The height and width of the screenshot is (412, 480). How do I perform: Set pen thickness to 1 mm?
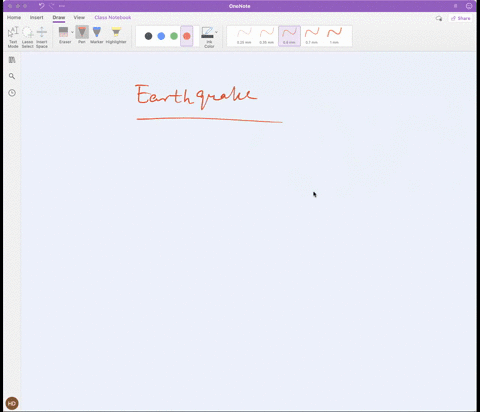click(x=334, y=36)
